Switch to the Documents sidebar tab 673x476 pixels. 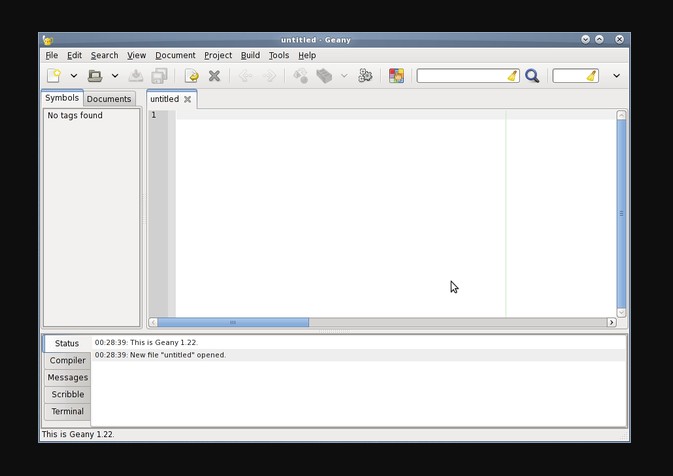(109, 99)
